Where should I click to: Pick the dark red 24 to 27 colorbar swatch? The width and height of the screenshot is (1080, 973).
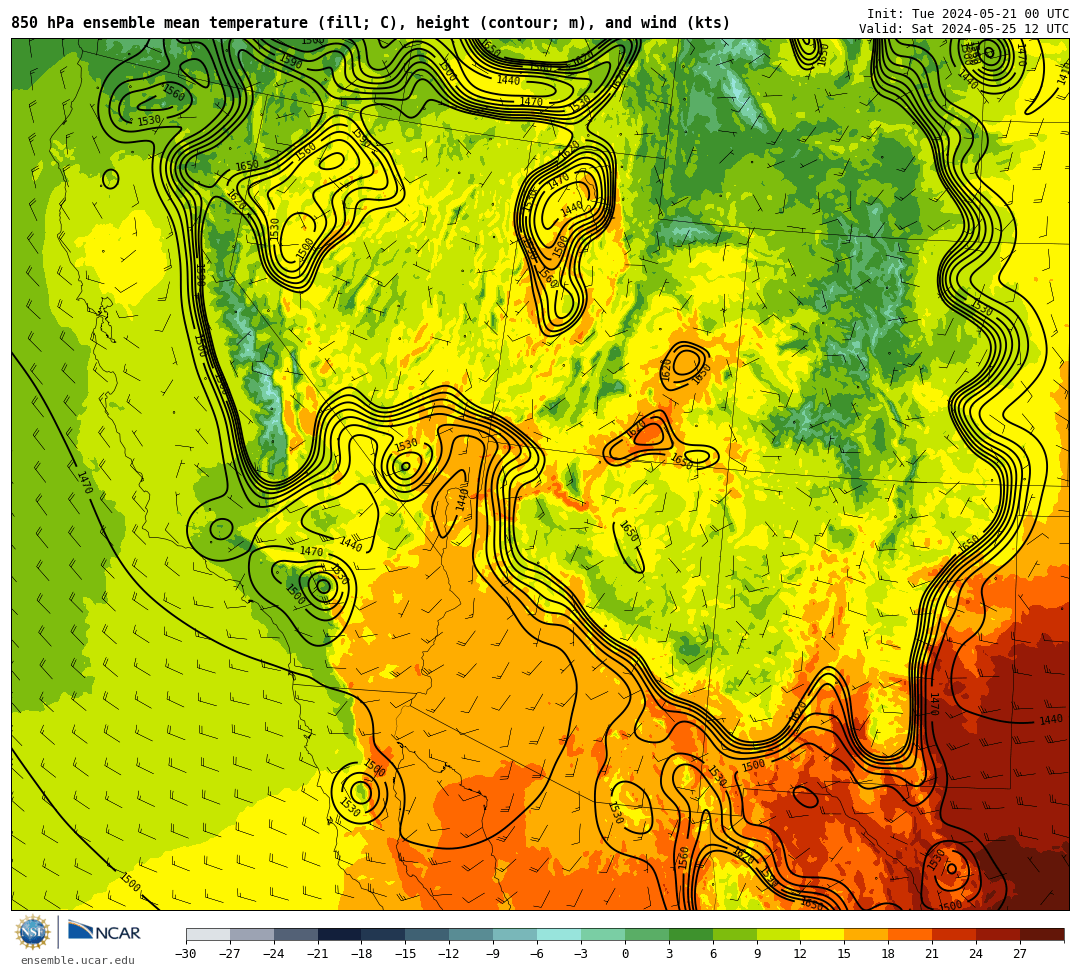point(999,934)
